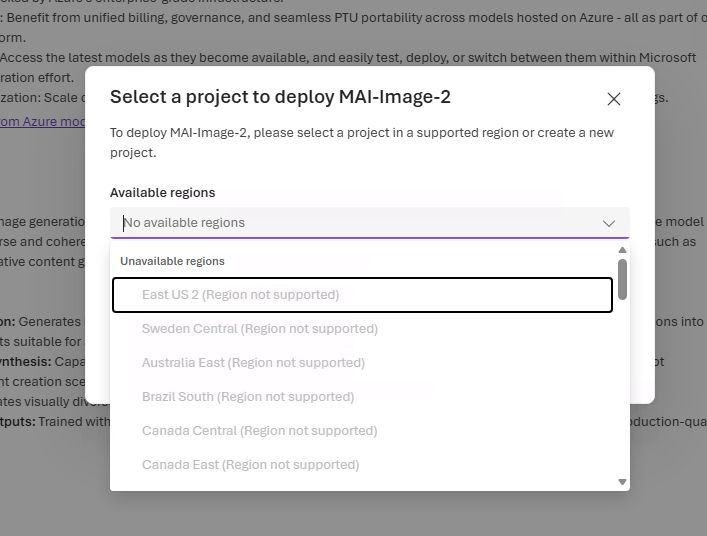This screenshot has height=536, width=707.
Task: Select Canada Central region option
Action: 362,431
